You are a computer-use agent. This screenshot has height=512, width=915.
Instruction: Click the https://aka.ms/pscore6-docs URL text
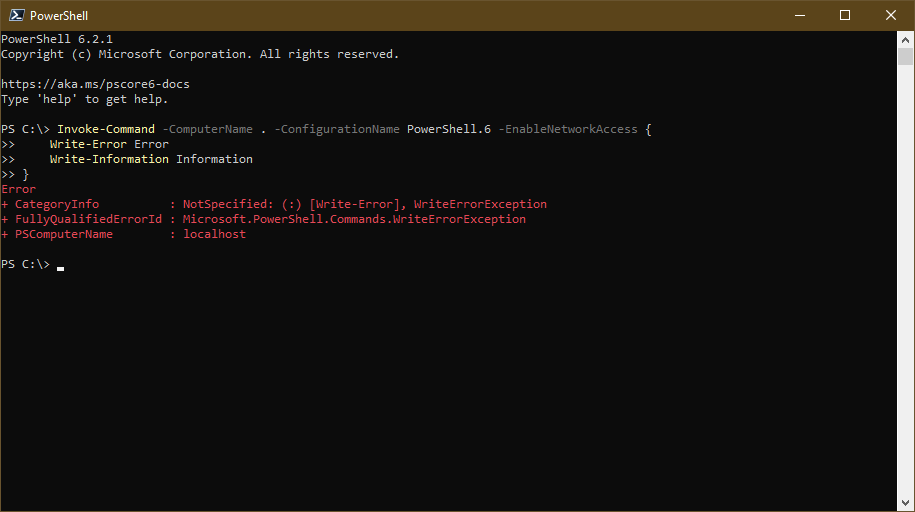click(x=95, y=84)
